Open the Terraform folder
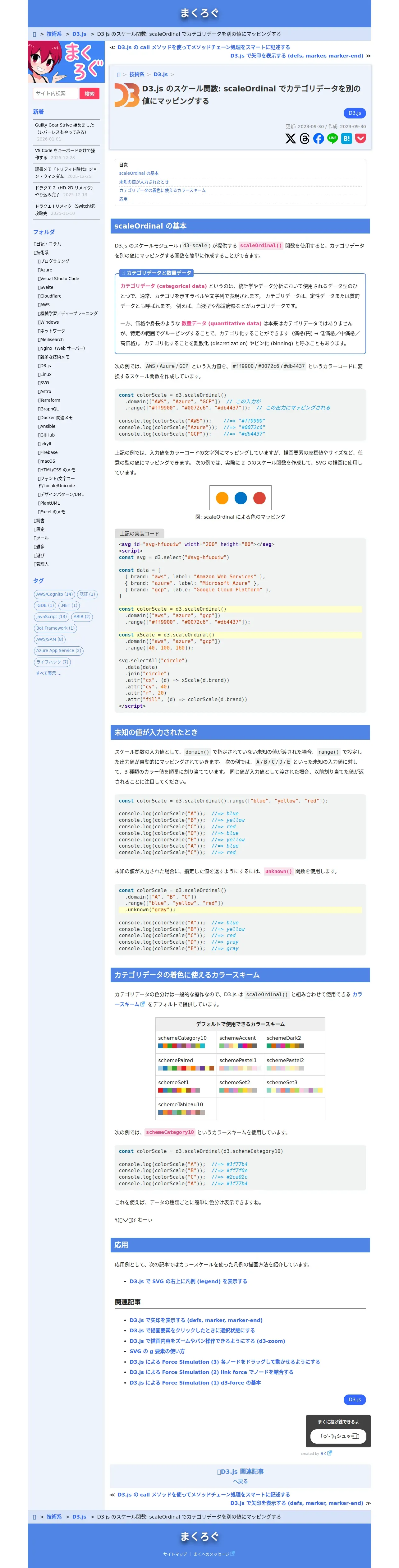This screenshot has width=399, height=1568. pos(49,400)
